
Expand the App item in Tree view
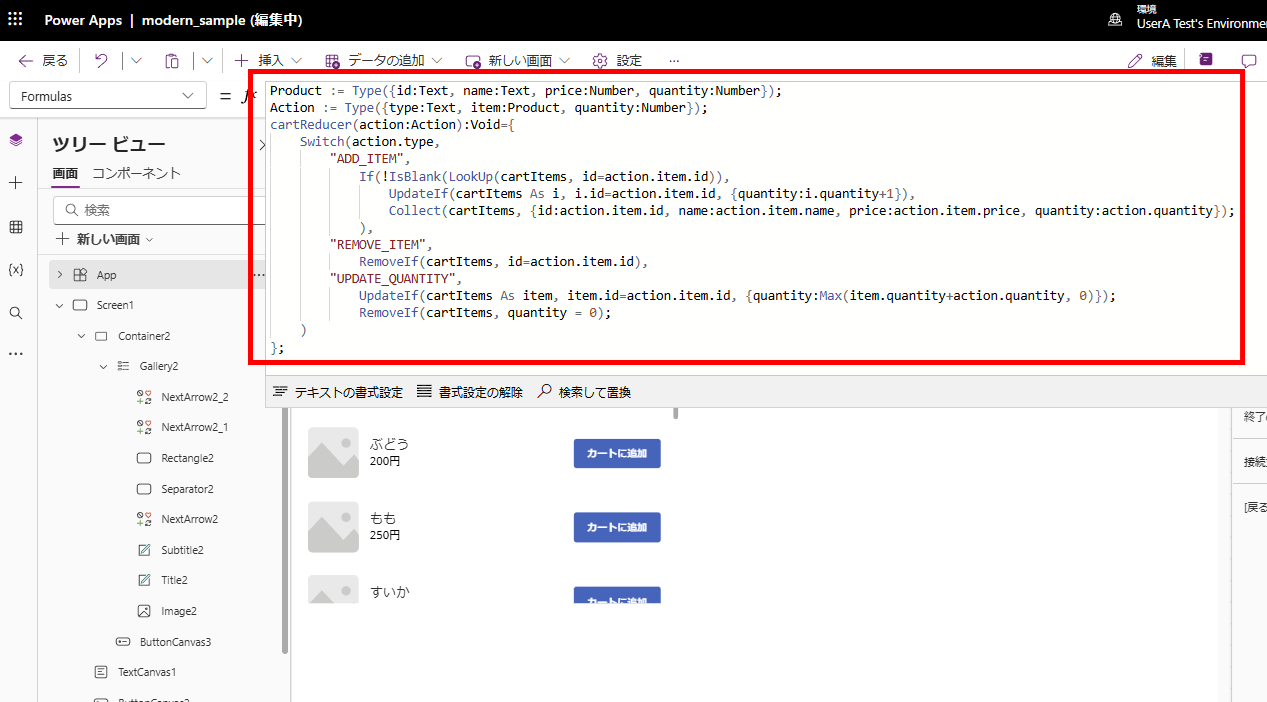[x=60, y=274]
